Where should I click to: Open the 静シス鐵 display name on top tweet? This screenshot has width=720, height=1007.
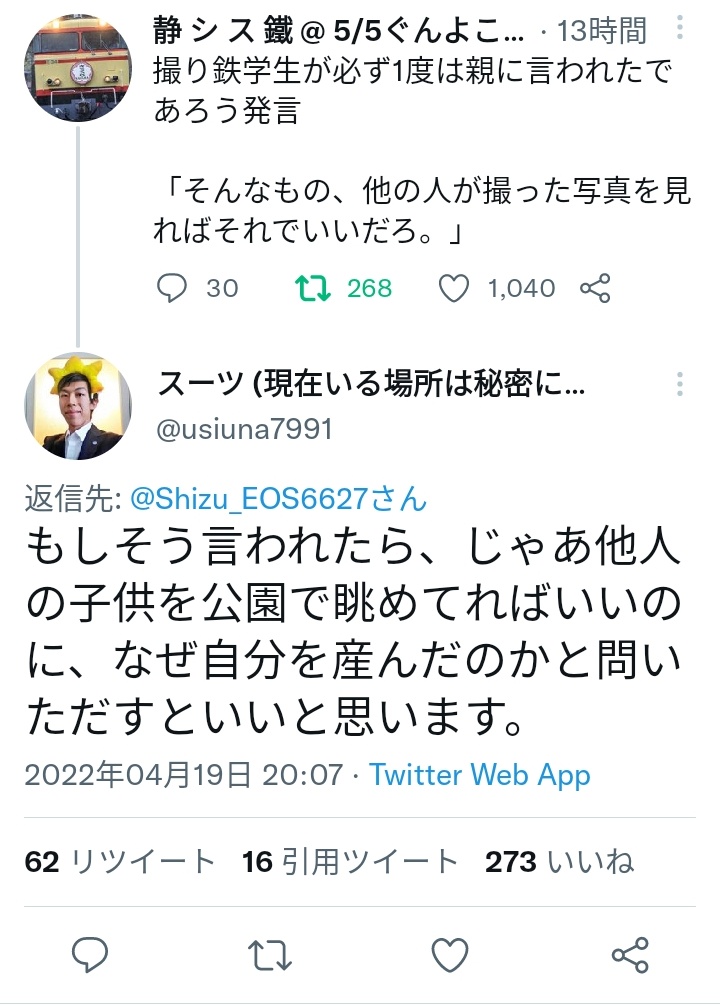coord(338,33)
